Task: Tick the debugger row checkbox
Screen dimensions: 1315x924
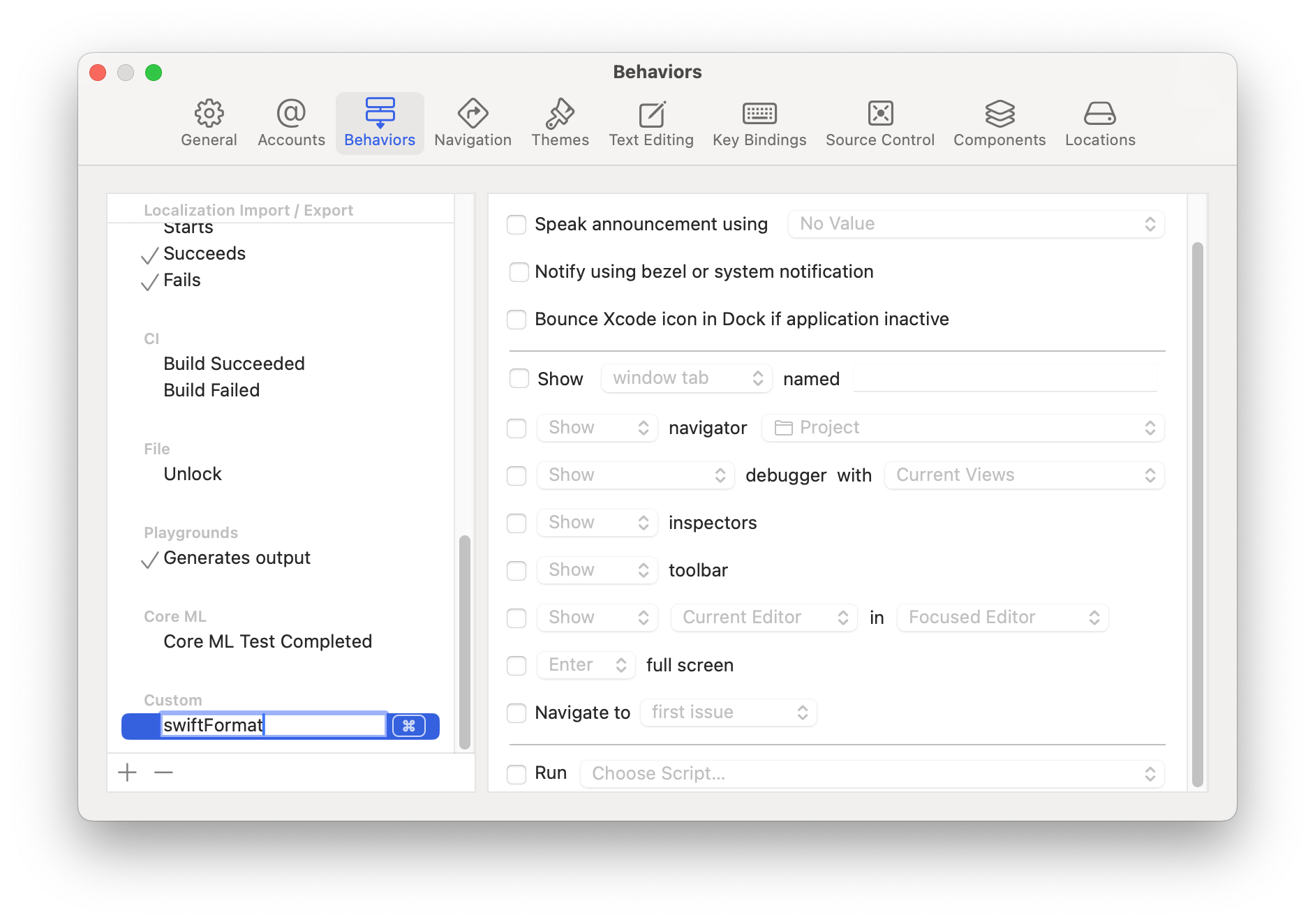Action: pyautogui.click(x=517, y=476)
